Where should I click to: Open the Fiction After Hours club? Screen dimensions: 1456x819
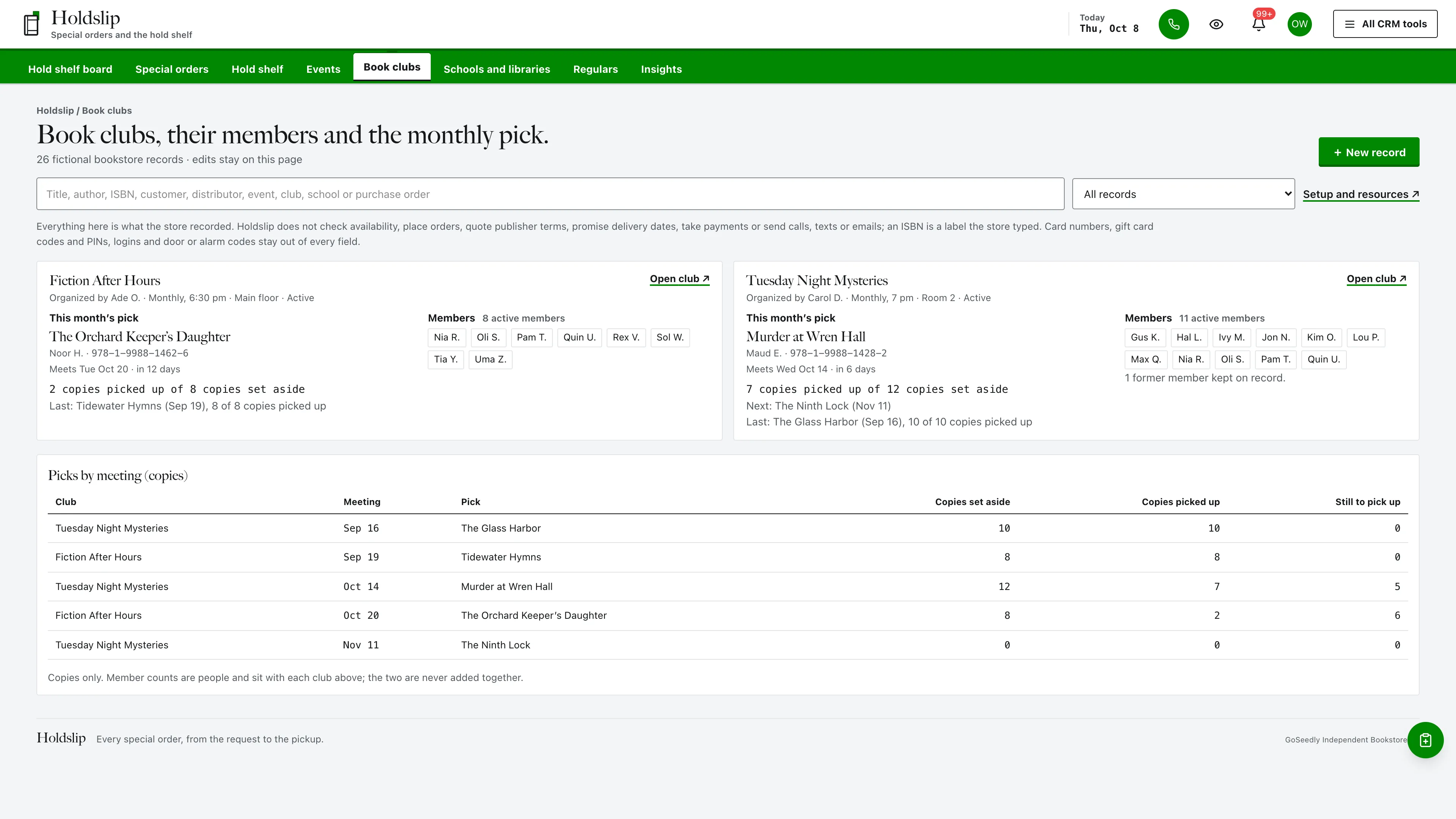[x=679, y=279]
